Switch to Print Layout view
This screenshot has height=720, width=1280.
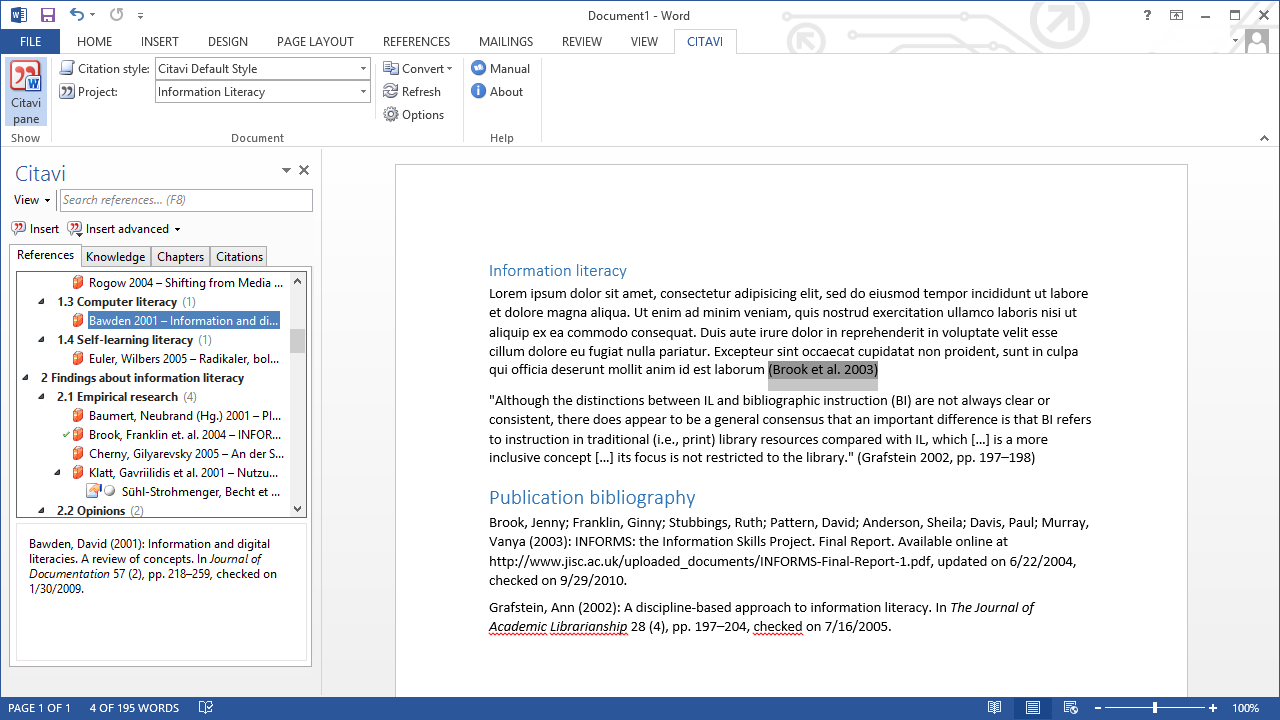pos(1033,708)
